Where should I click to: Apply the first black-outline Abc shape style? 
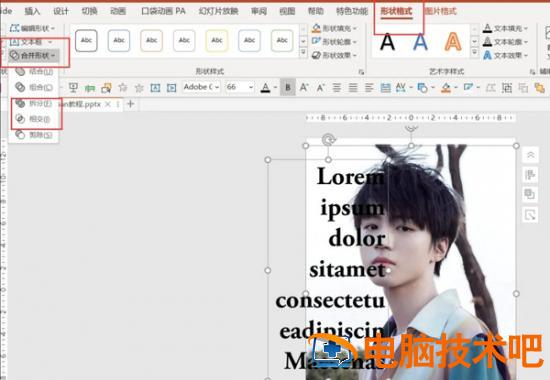[x=86, y=40]
